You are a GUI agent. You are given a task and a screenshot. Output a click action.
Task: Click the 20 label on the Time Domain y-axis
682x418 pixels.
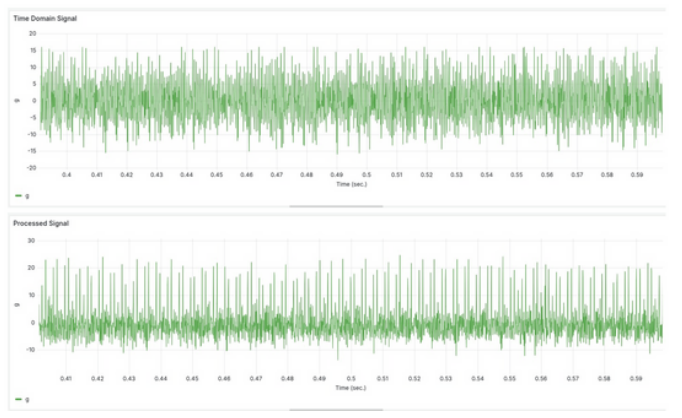(x=31, y=33)
